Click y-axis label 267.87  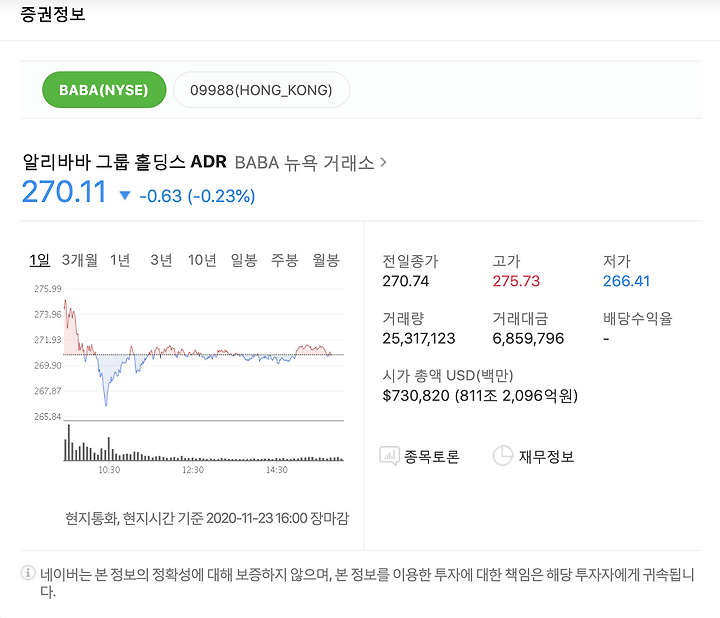tap(47, 391)
